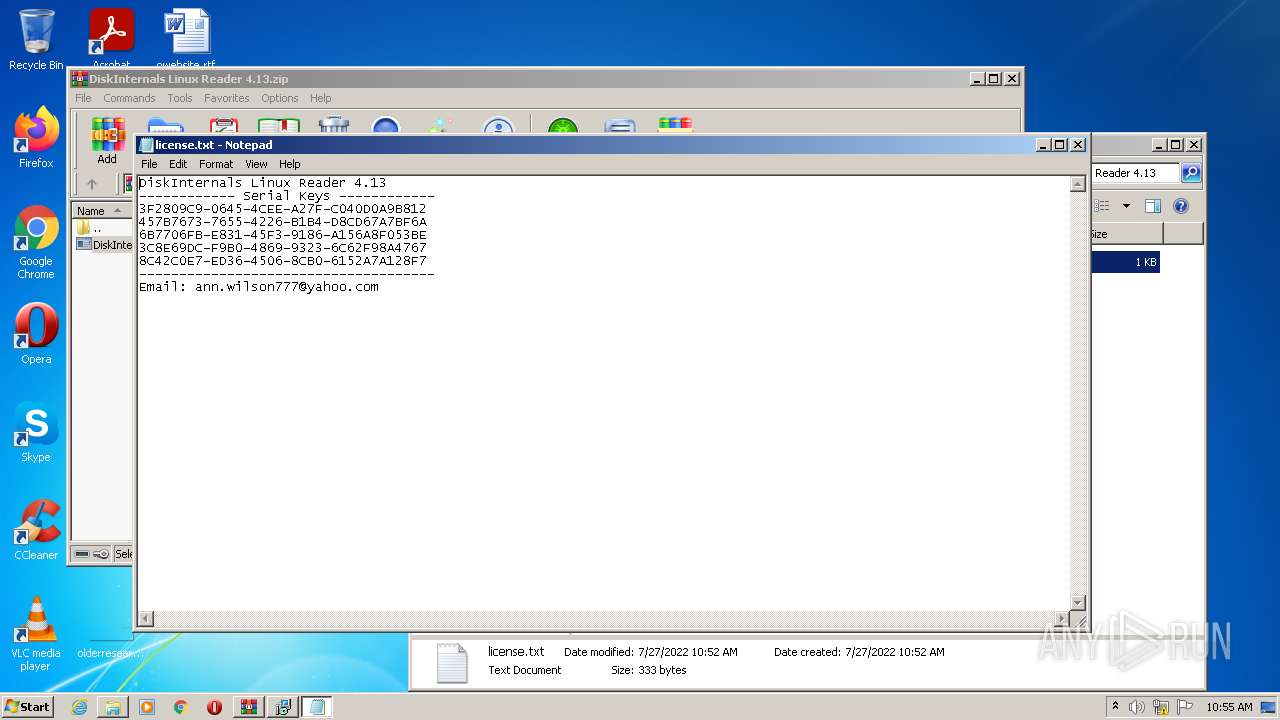The image size is (1280, 720).
Task: Open WinRAR Help menu
Action: coord(321,98)
